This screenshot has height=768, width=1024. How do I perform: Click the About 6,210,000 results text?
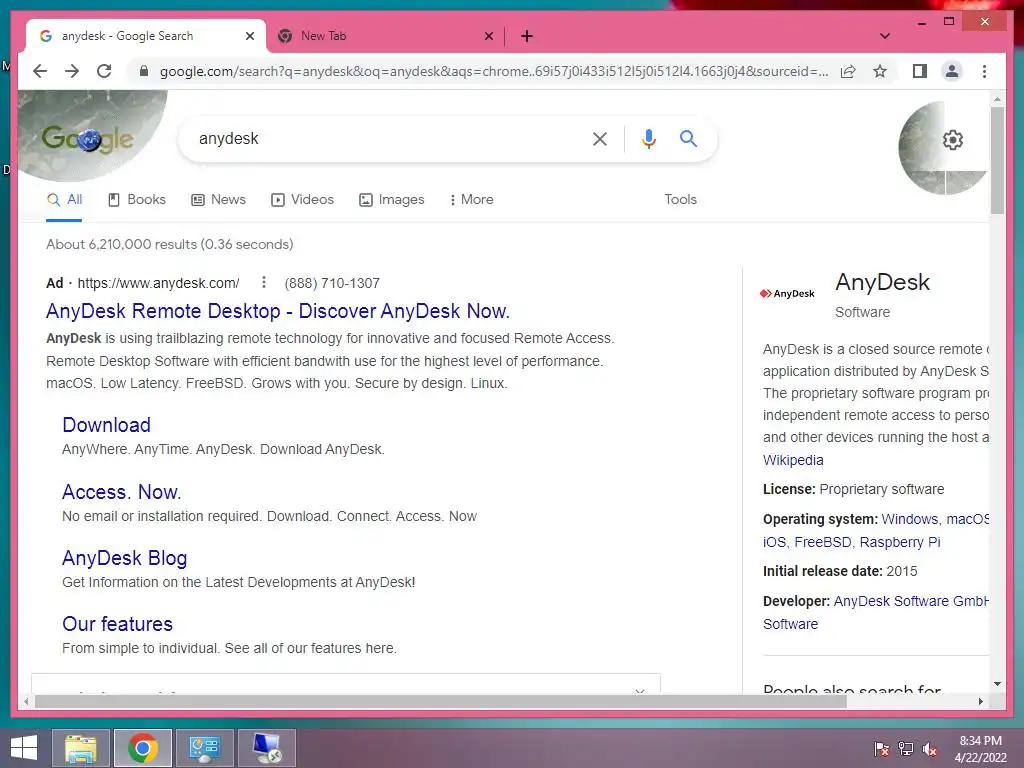pyautogui.click(x=170, y=244)
